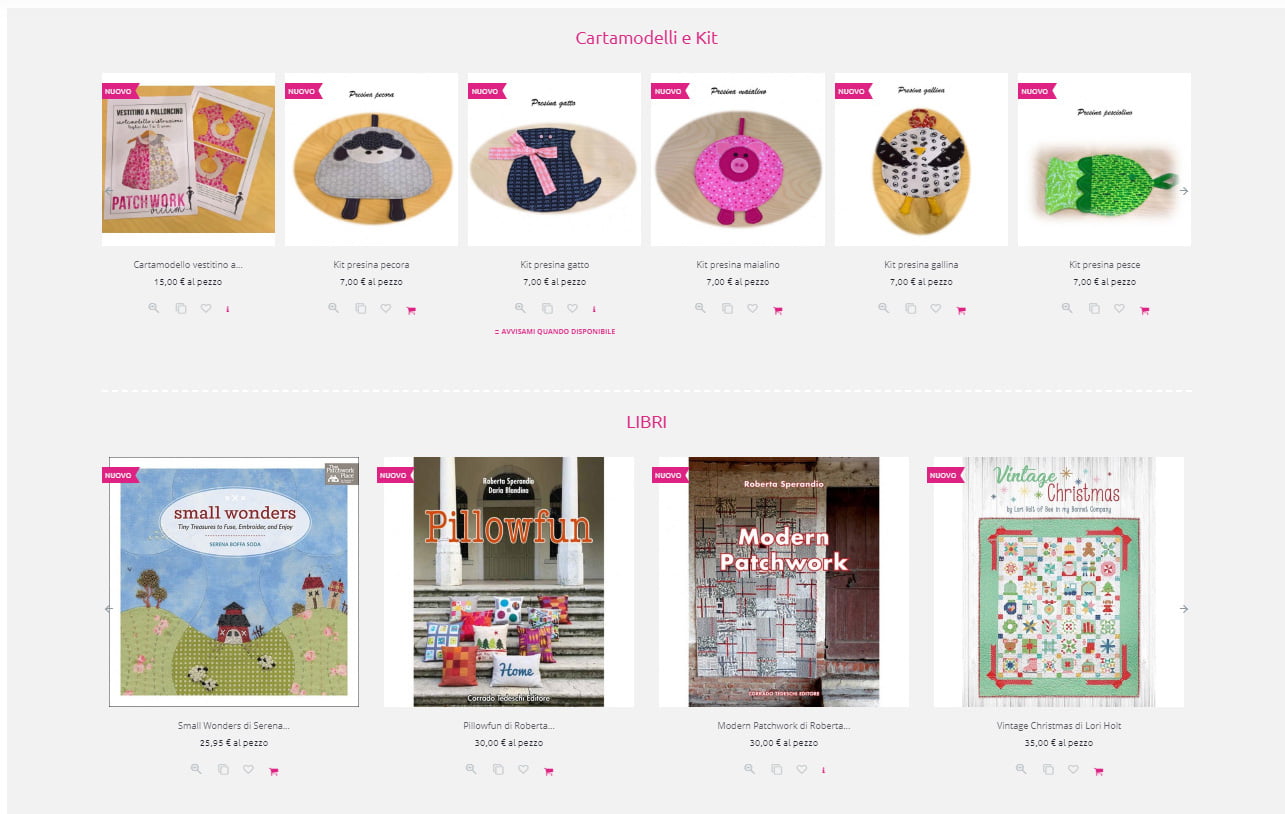
Task: Open the Kit presina gallina product image
Action: [x=921, y=160]
